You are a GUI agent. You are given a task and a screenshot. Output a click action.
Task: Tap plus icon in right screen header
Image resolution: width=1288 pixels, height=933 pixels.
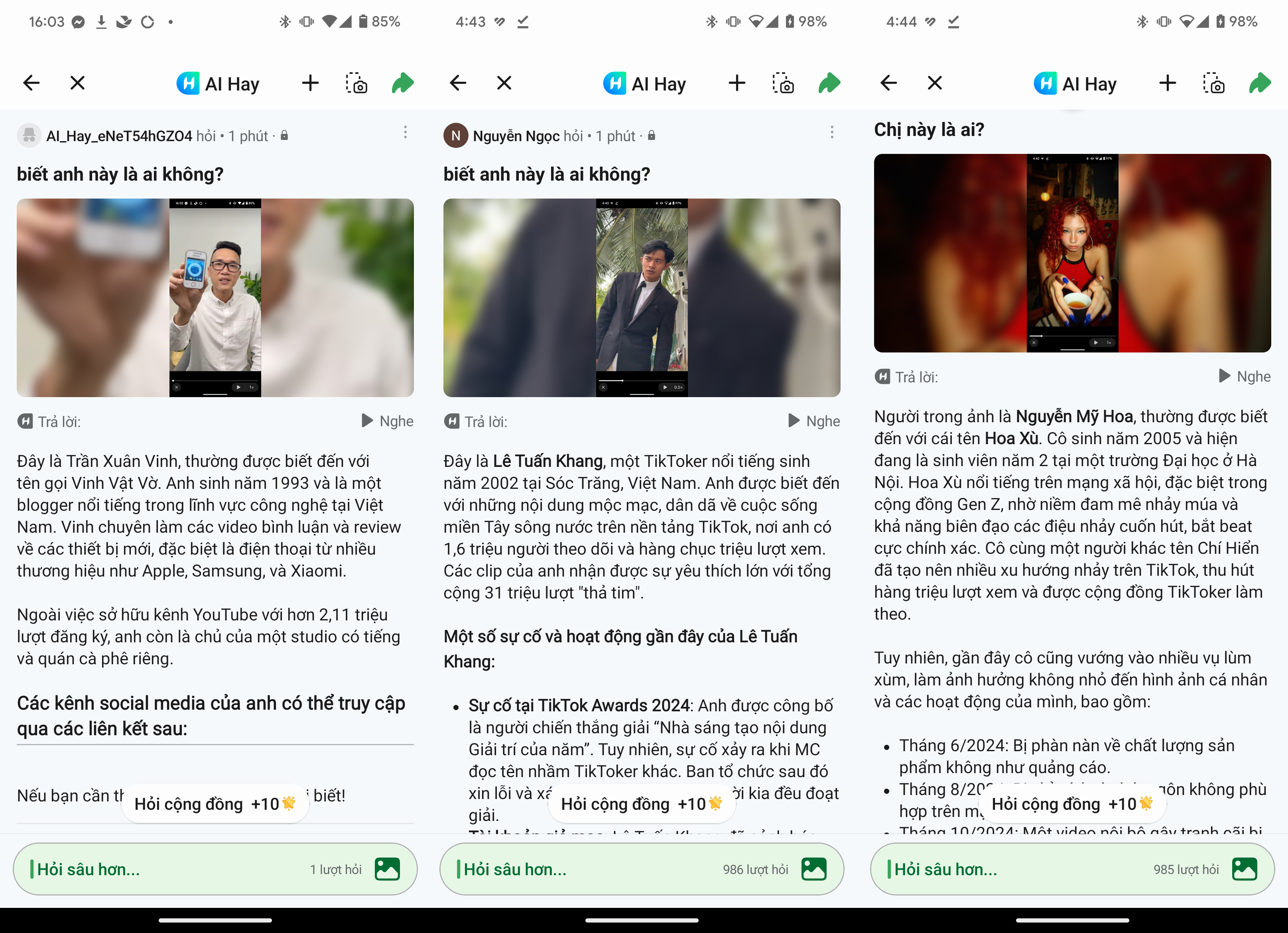point(1167,83)
